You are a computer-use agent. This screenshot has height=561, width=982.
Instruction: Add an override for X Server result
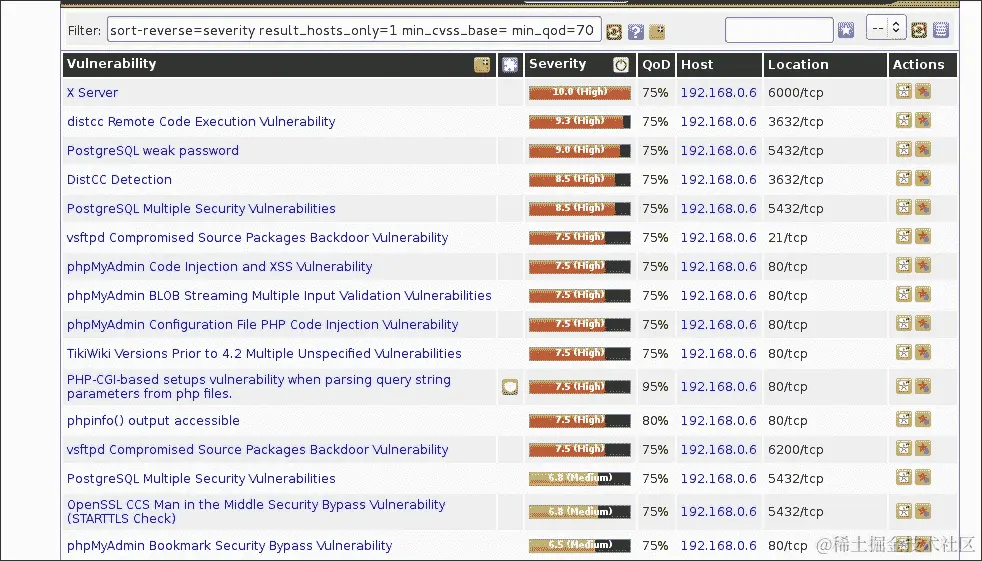(x=923, y=91)
